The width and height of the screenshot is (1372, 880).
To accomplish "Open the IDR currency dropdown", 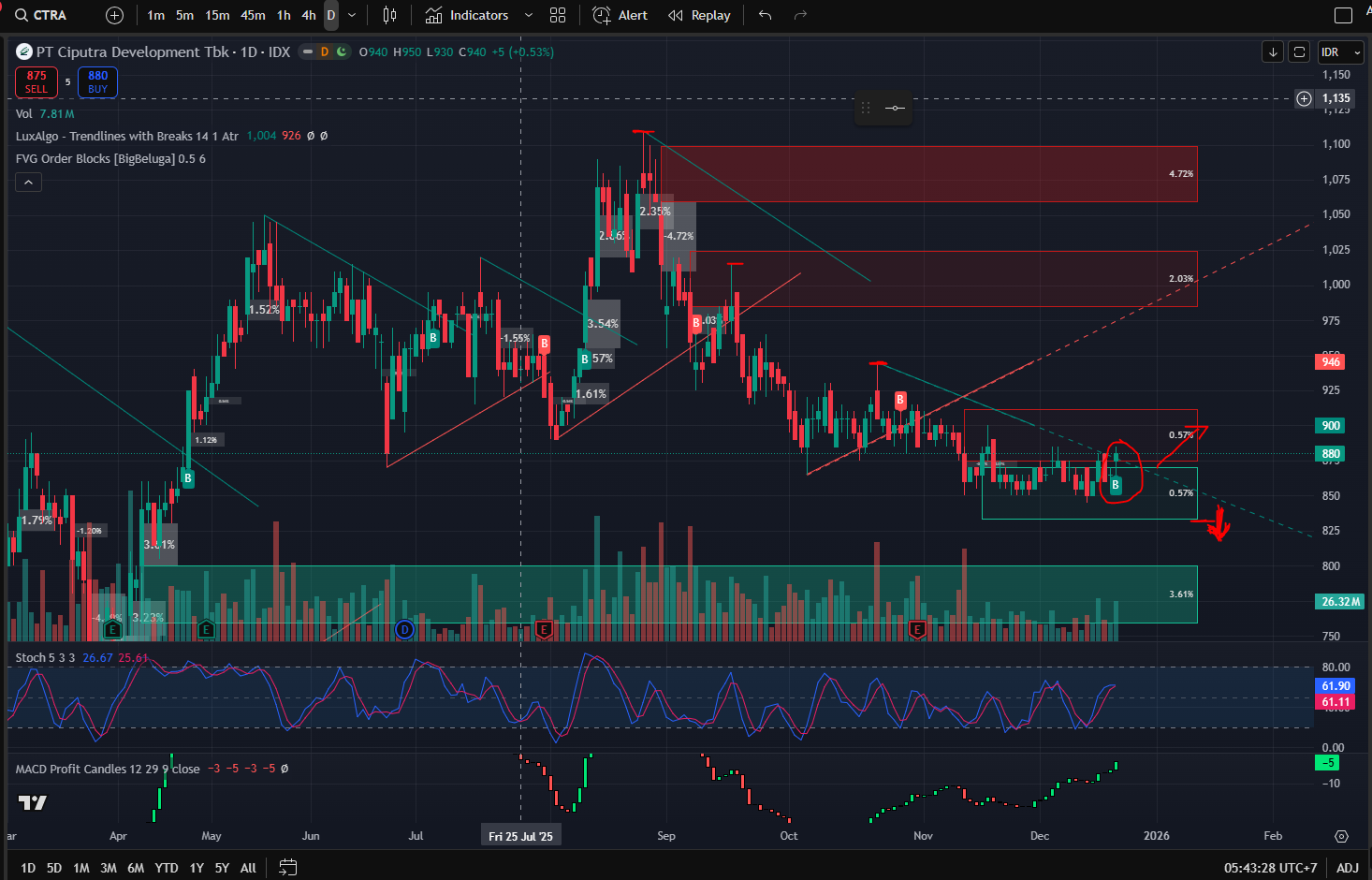I will pyautogui.click(x=1339, y=52).
